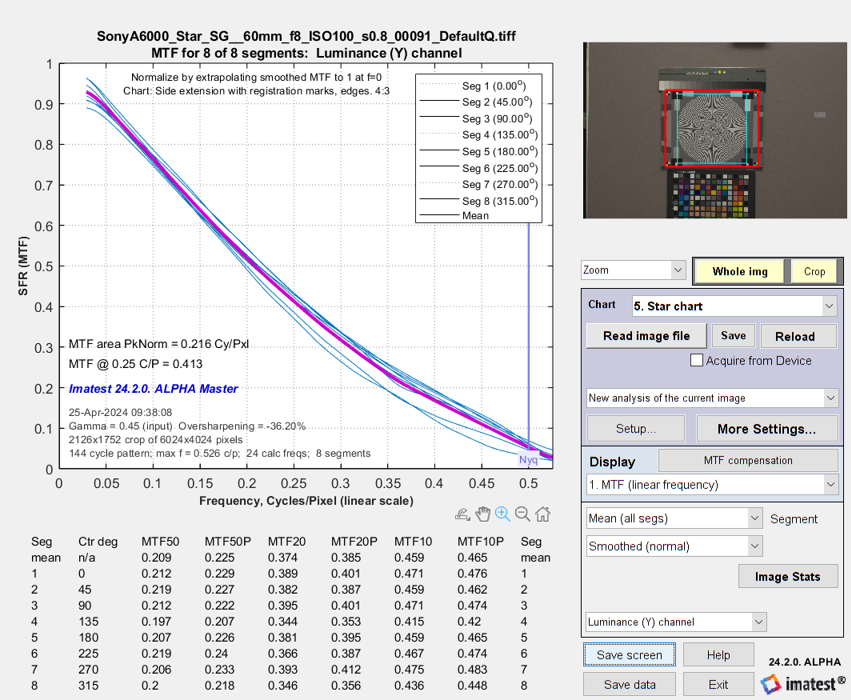Expand the MTF linear frequency display dropdown
Viewport: 851px width, 700px height.
click(x=712, y=485)
